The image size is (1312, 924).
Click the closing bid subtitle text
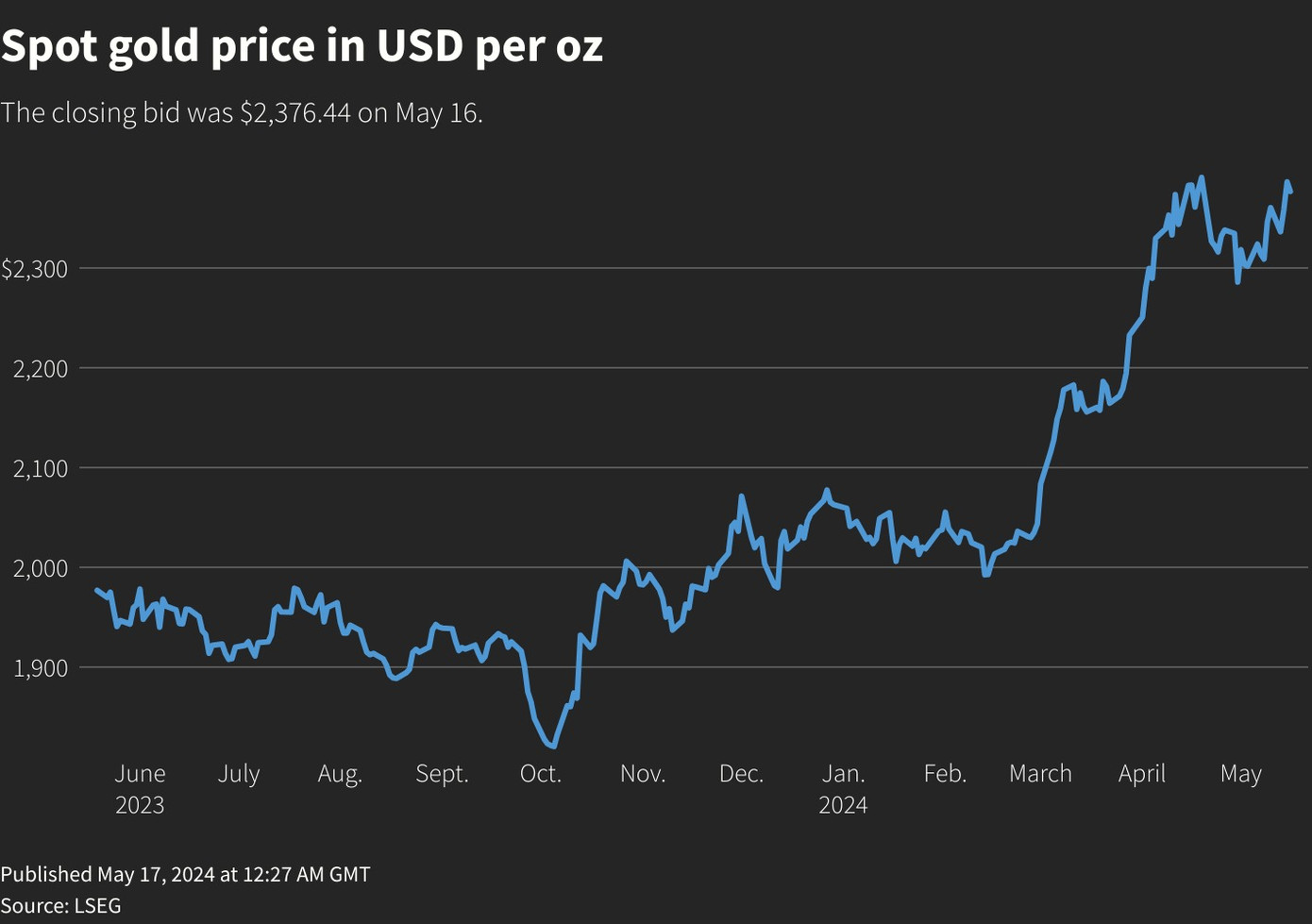pos(242,112)
